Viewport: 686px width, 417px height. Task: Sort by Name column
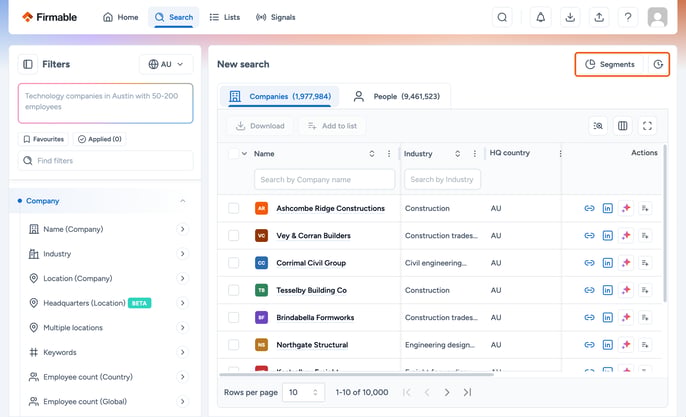[x=371, y=154]
